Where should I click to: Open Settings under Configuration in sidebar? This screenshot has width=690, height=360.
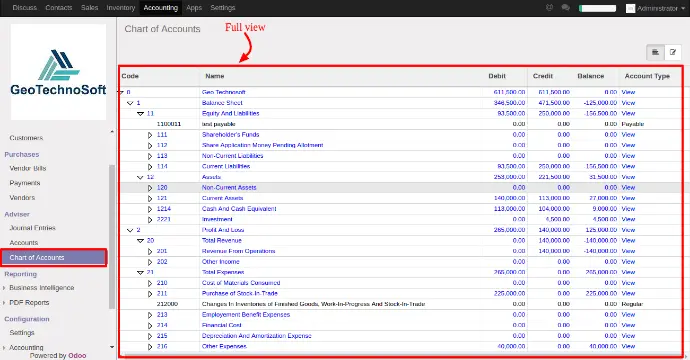22,333
